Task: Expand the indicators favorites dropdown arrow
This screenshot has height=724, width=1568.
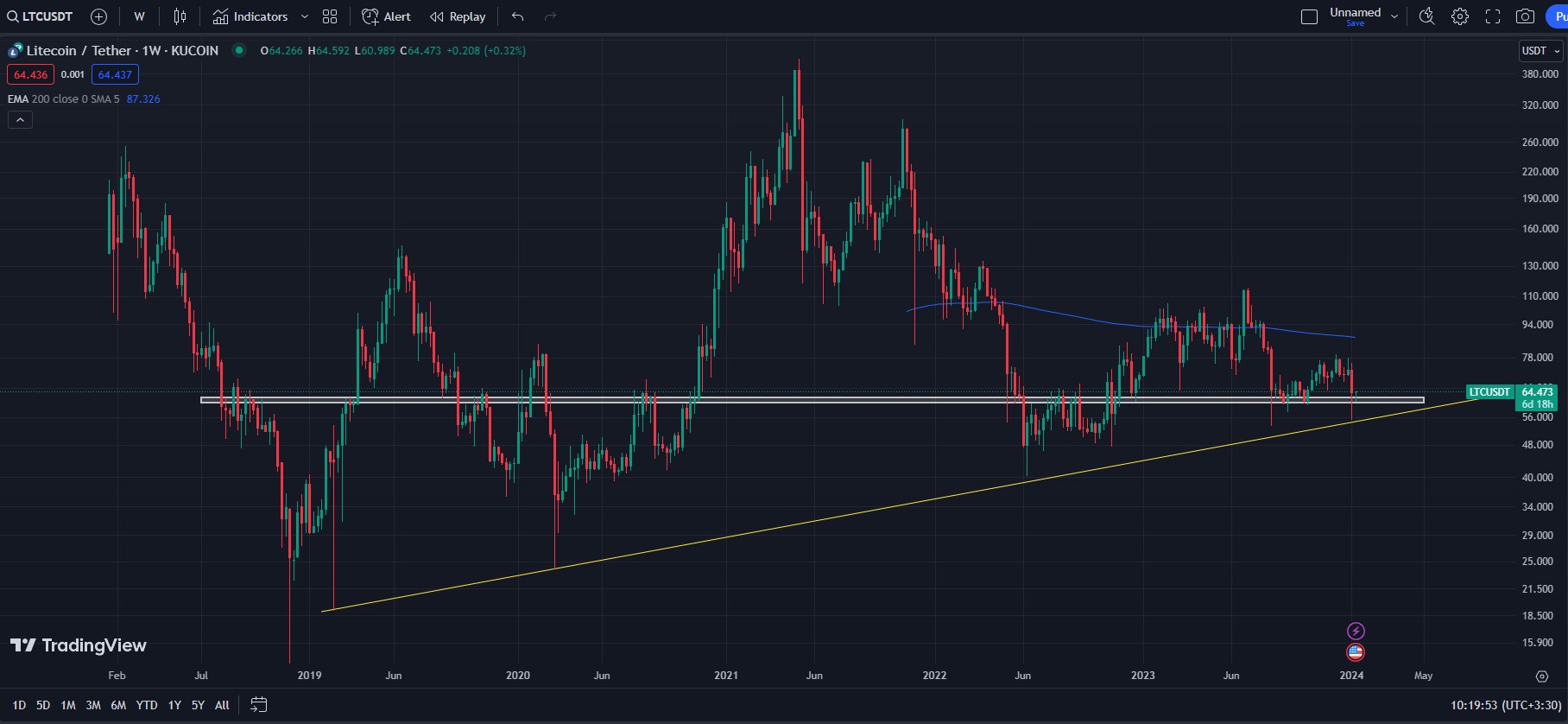Action: pos(305,16)
